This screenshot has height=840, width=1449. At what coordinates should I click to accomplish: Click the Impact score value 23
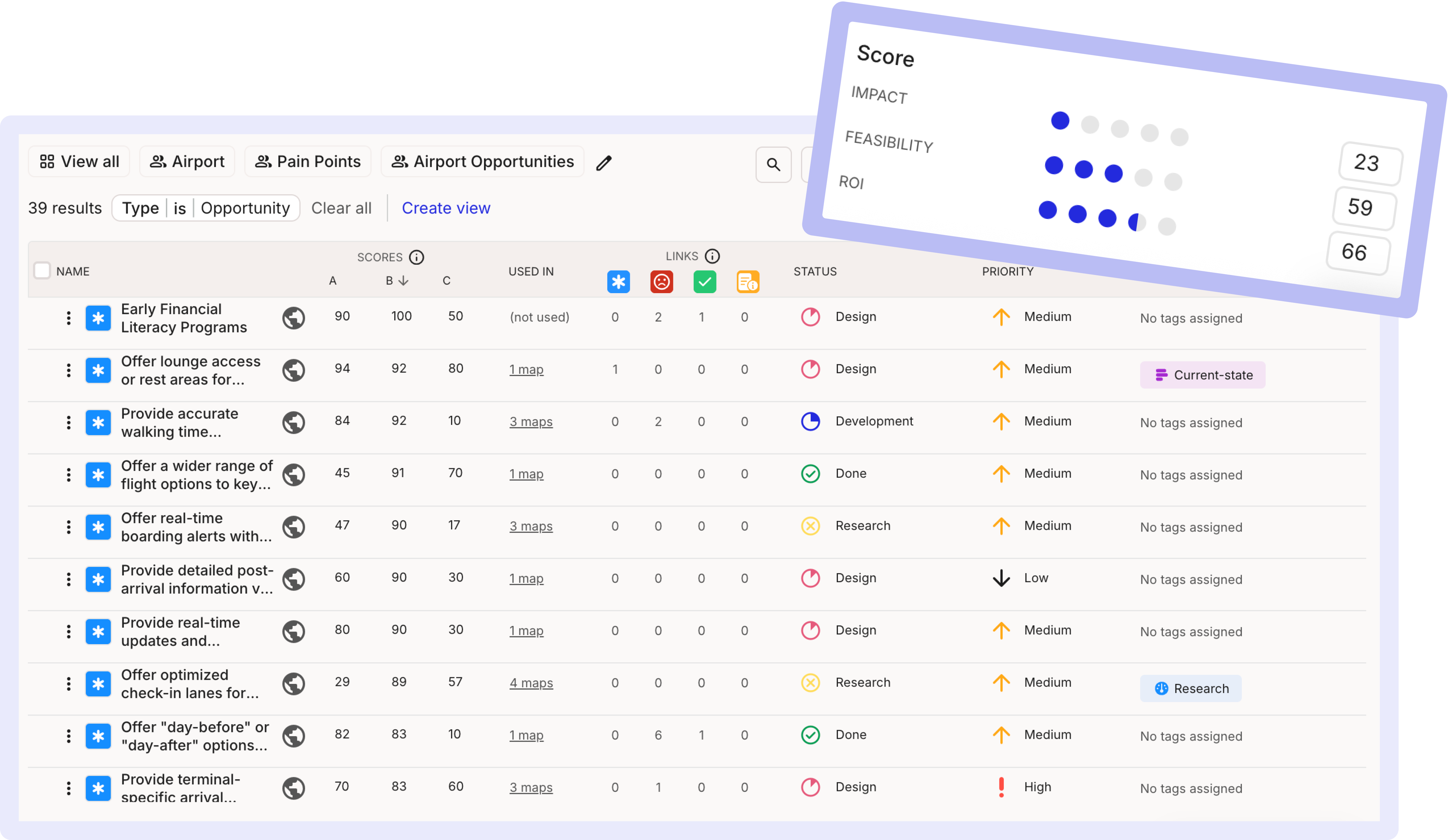pos(1370,163)
